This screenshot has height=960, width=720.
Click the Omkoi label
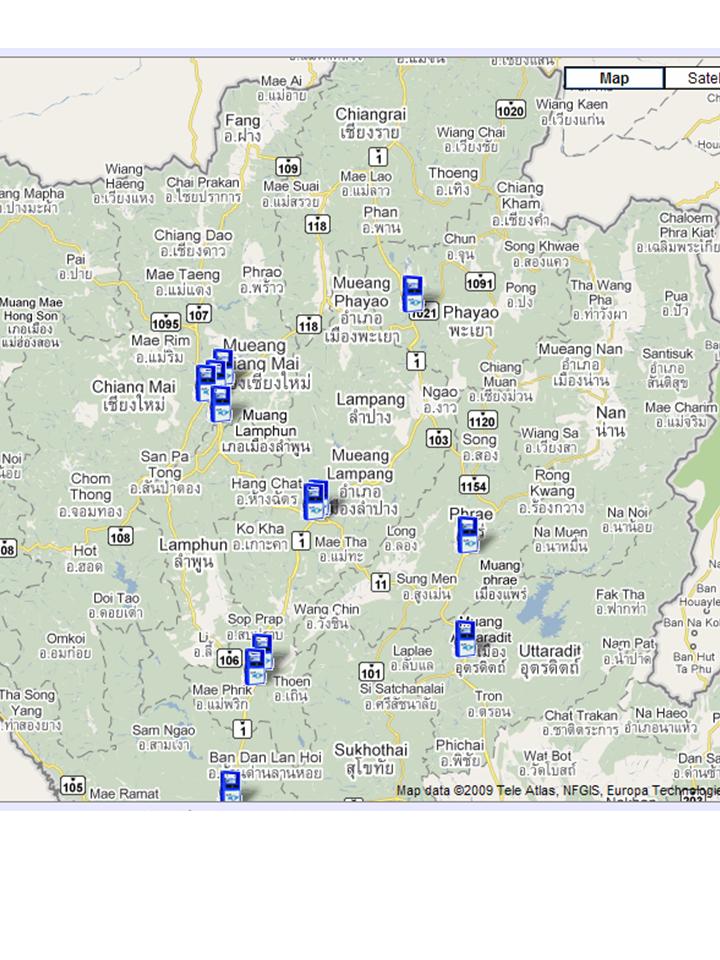(66, 646)
